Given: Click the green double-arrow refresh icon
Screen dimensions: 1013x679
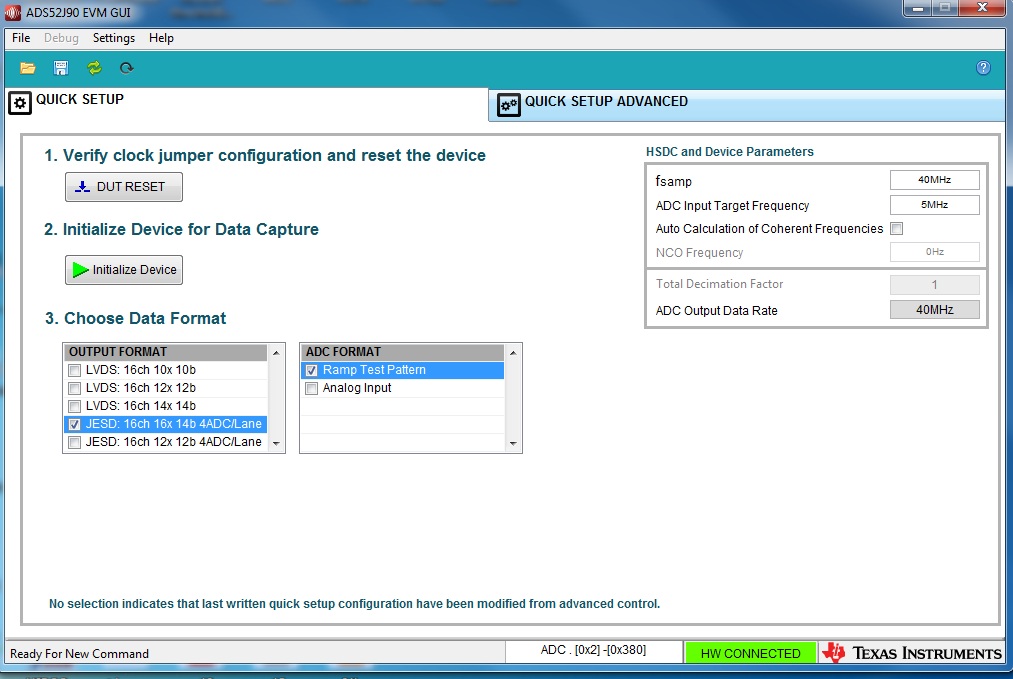Looking at the screenshot, I should click(94, 68).
